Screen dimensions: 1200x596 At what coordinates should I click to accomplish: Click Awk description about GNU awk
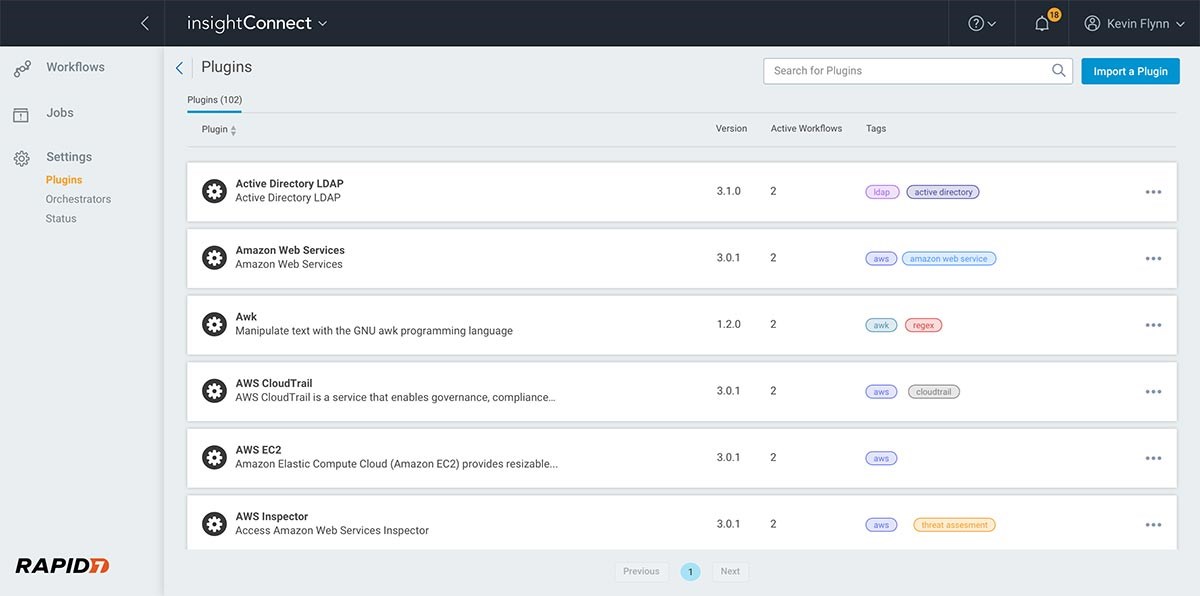[x=374, y=331]
